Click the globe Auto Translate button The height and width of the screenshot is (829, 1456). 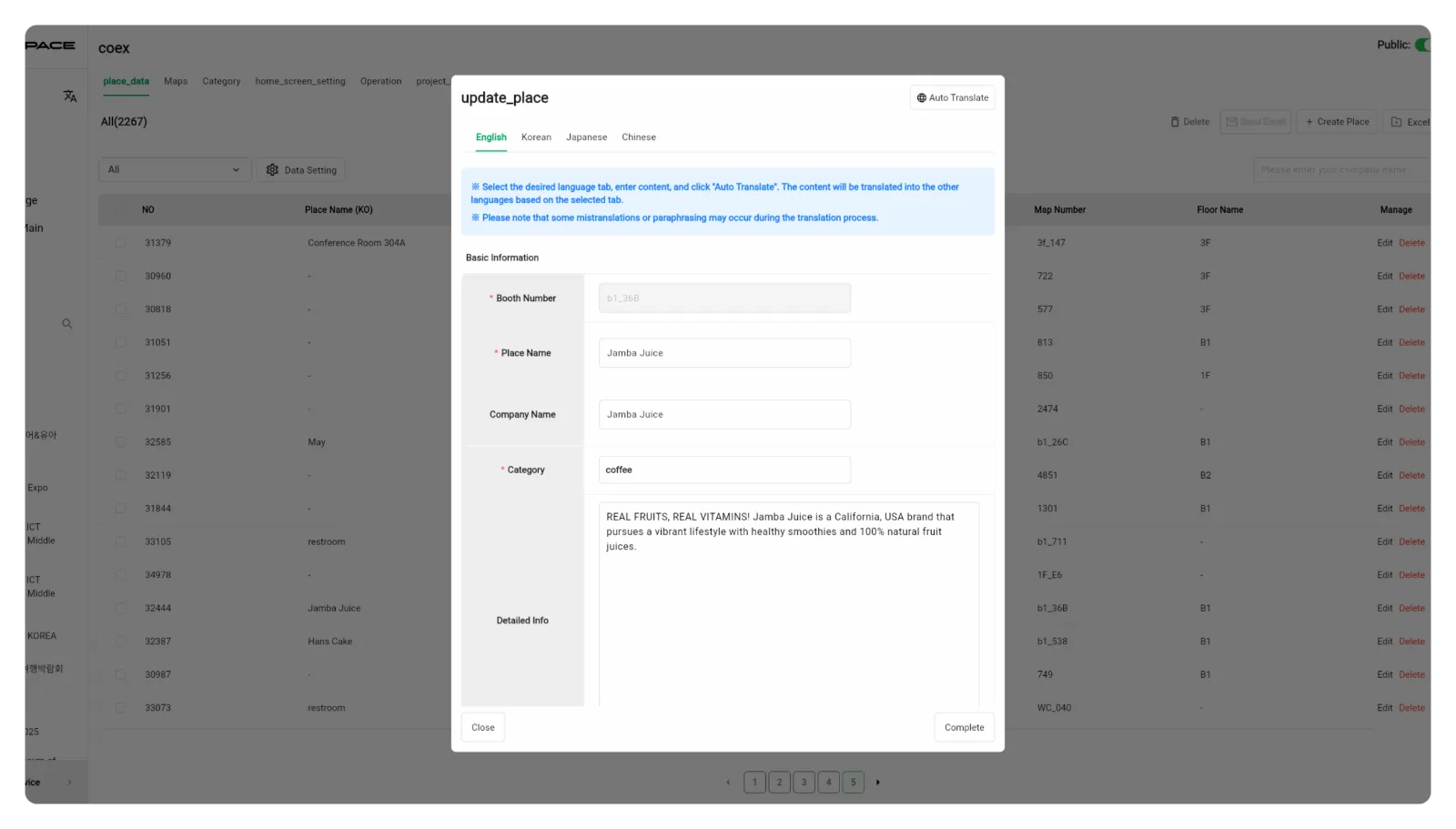pyautogui.click(x=953, y=98)
